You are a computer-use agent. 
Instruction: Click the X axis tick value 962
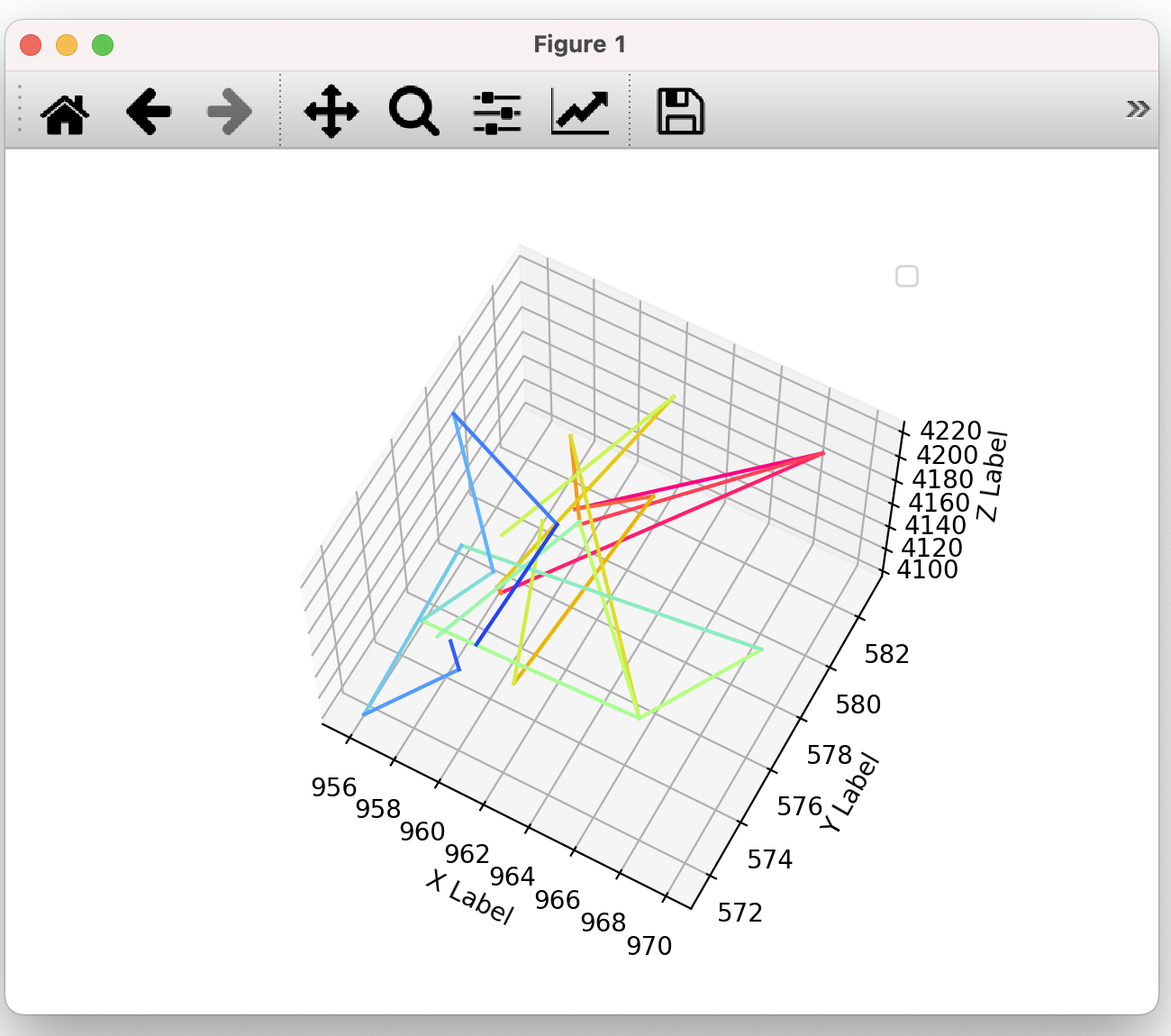coord(467,853)
